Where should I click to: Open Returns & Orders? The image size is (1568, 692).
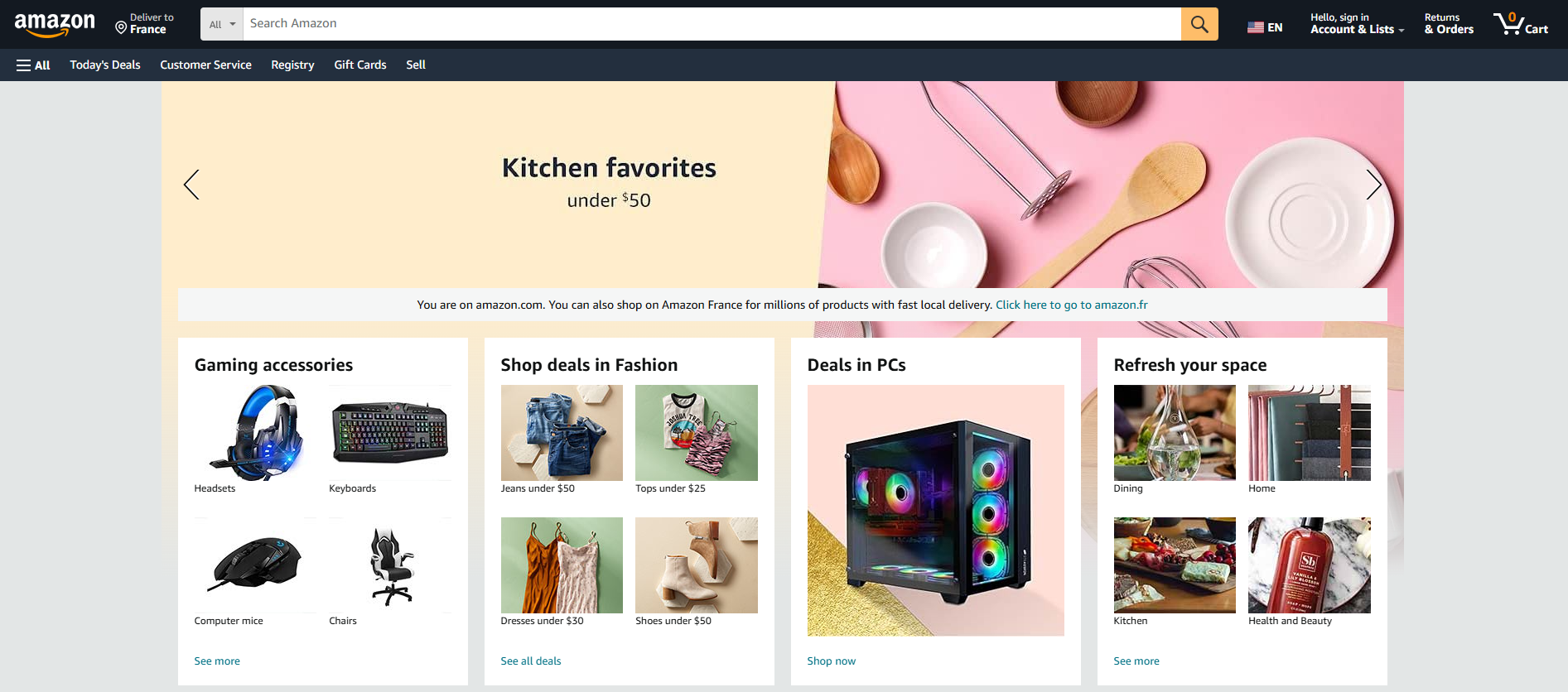tap(1449, 23)
